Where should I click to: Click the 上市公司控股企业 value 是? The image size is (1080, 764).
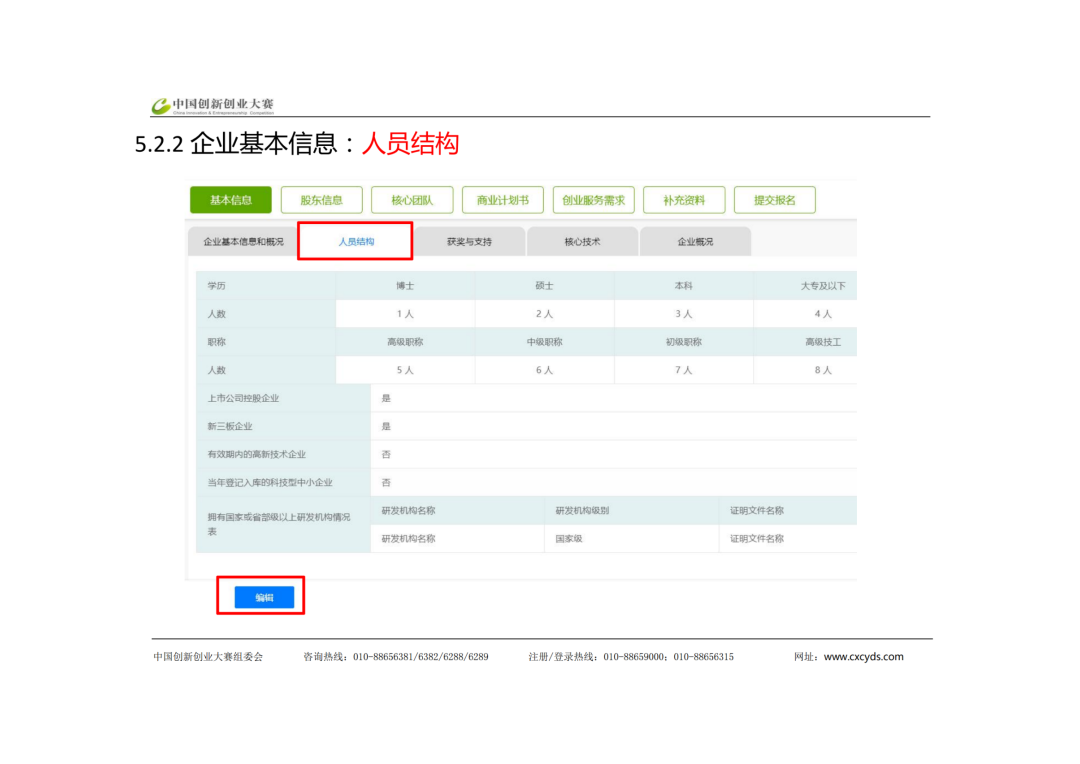[x=386, y=398]
